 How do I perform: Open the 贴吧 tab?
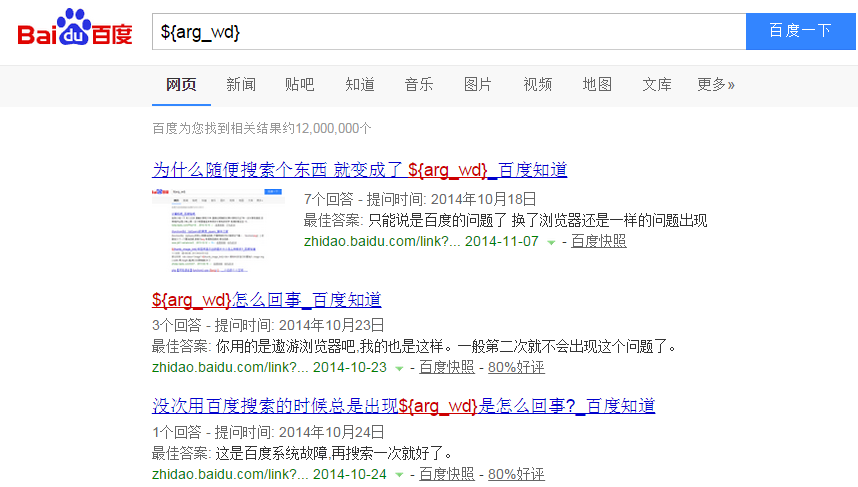(x=300, y=85)
